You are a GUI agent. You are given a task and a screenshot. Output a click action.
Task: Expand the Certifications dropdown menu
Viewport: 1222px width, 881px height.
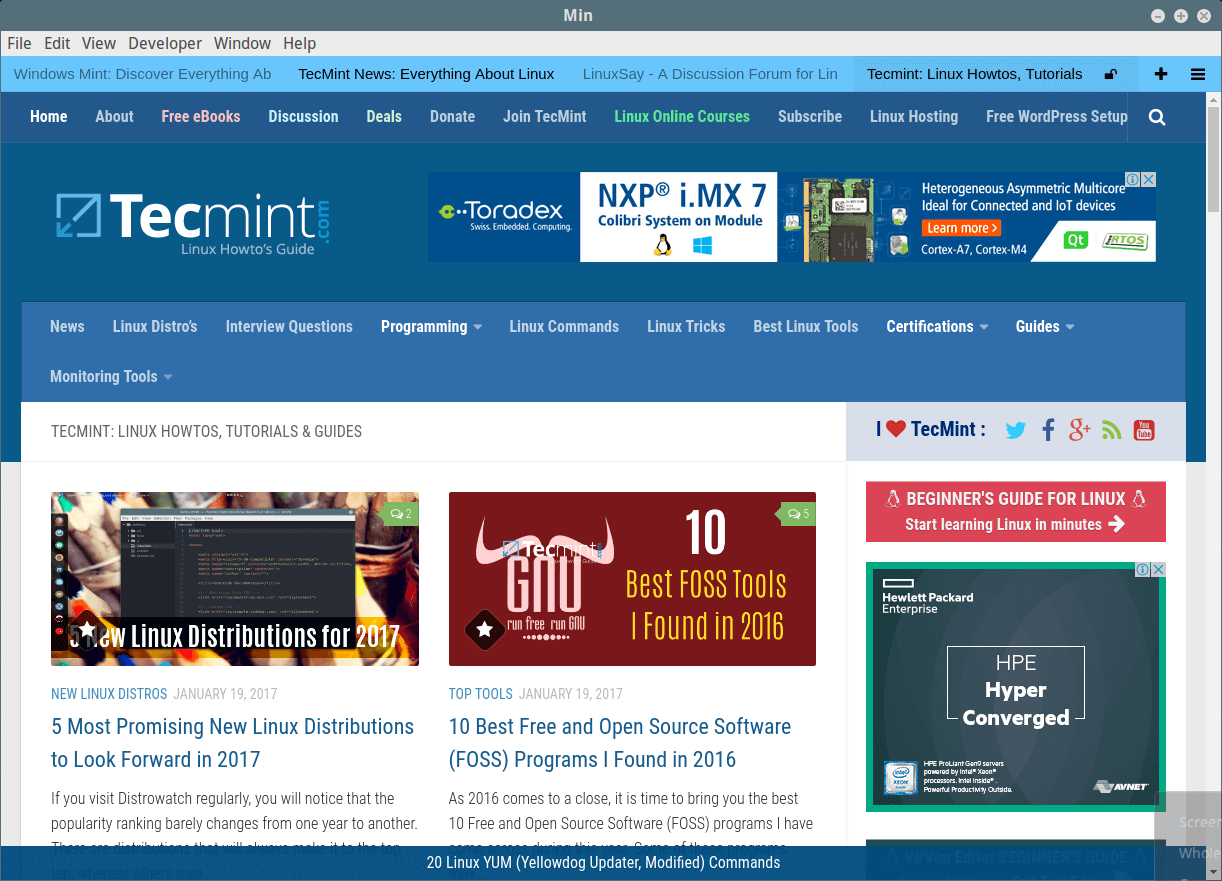tap(937, 327)
